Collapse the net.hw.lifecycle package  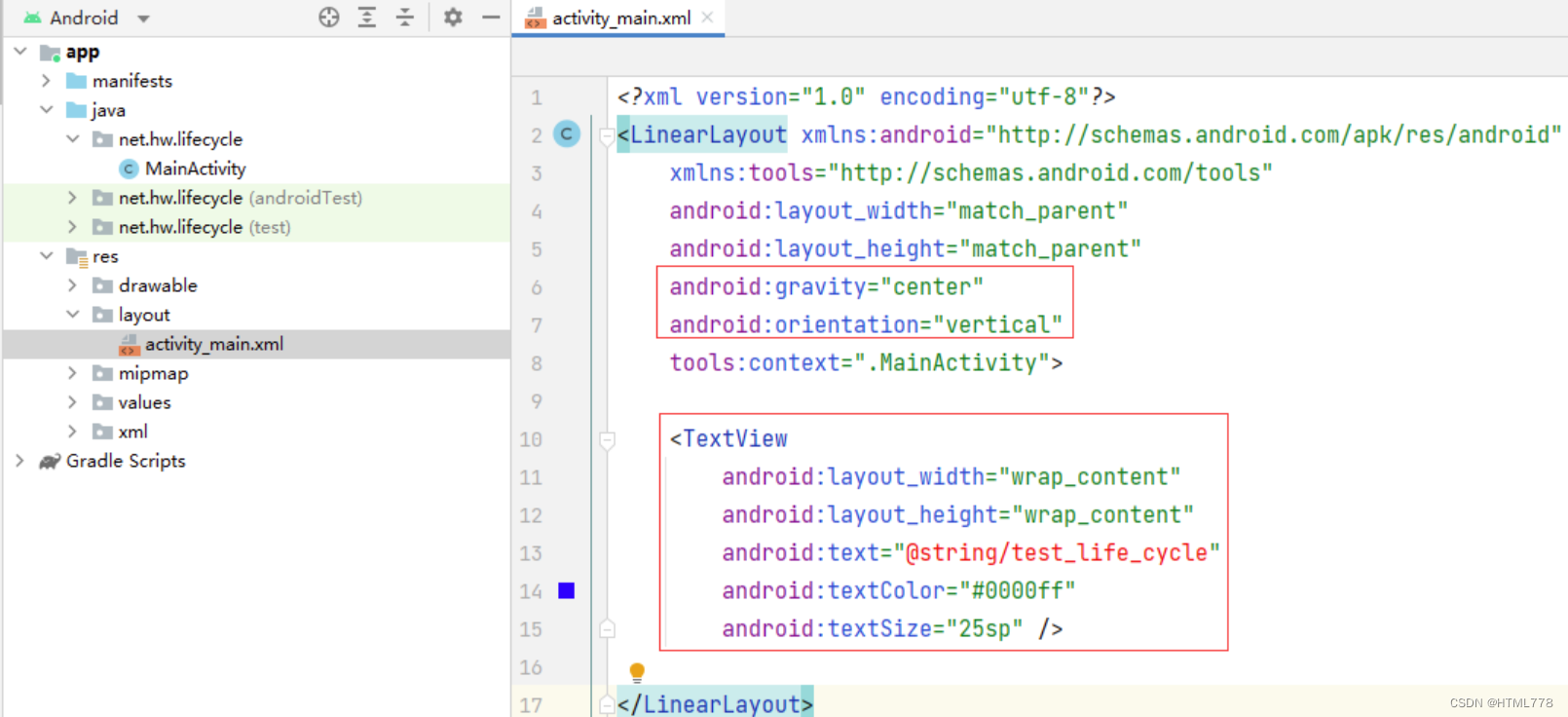[x=72, y=138]
